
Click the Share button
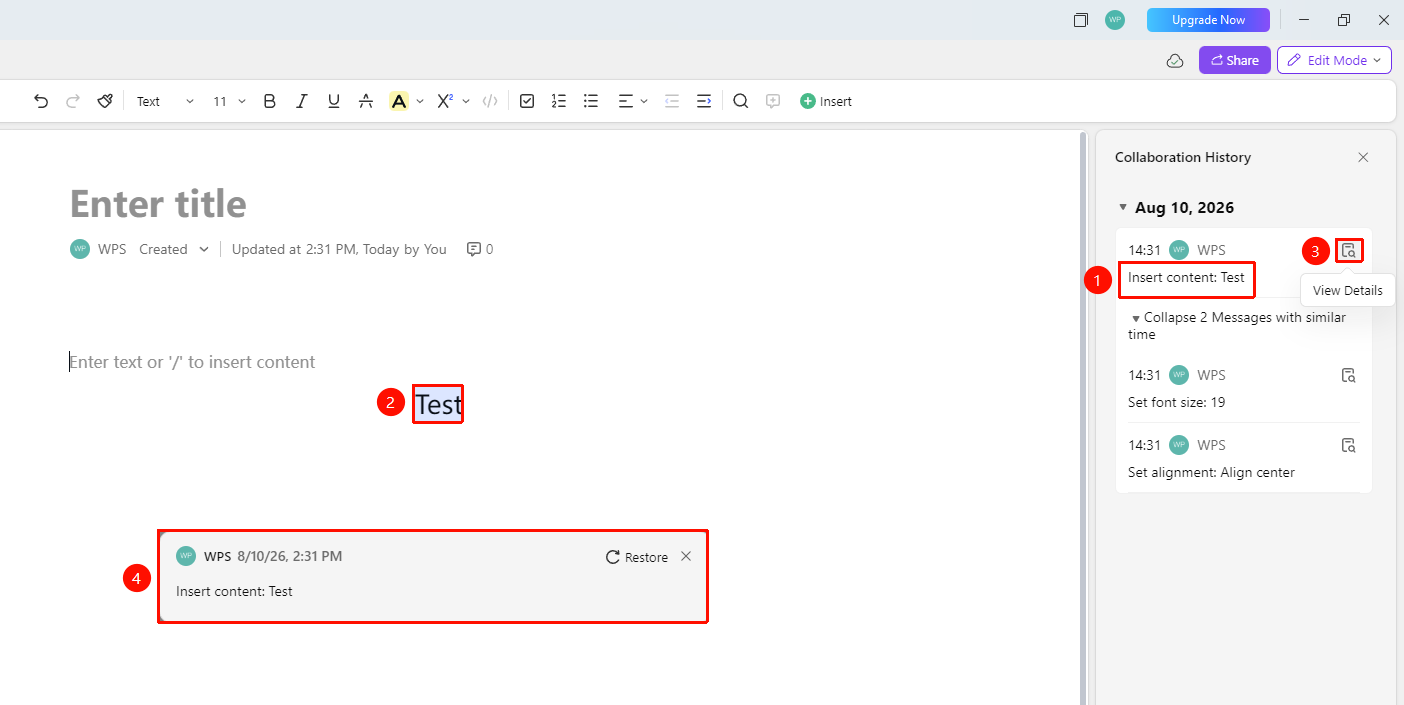[1235, 60]
